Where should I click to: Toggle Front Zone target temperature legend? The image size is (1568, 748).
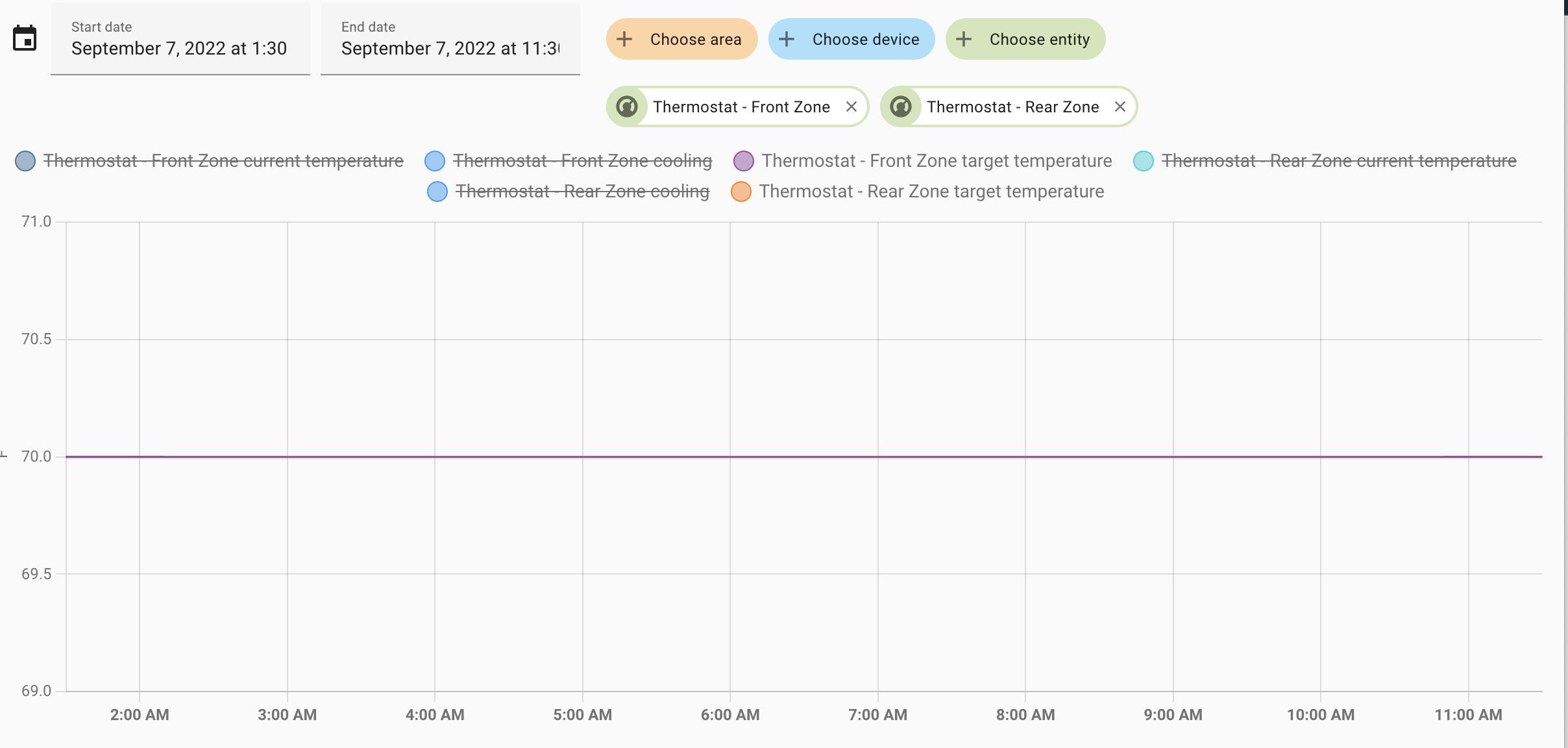922,160
